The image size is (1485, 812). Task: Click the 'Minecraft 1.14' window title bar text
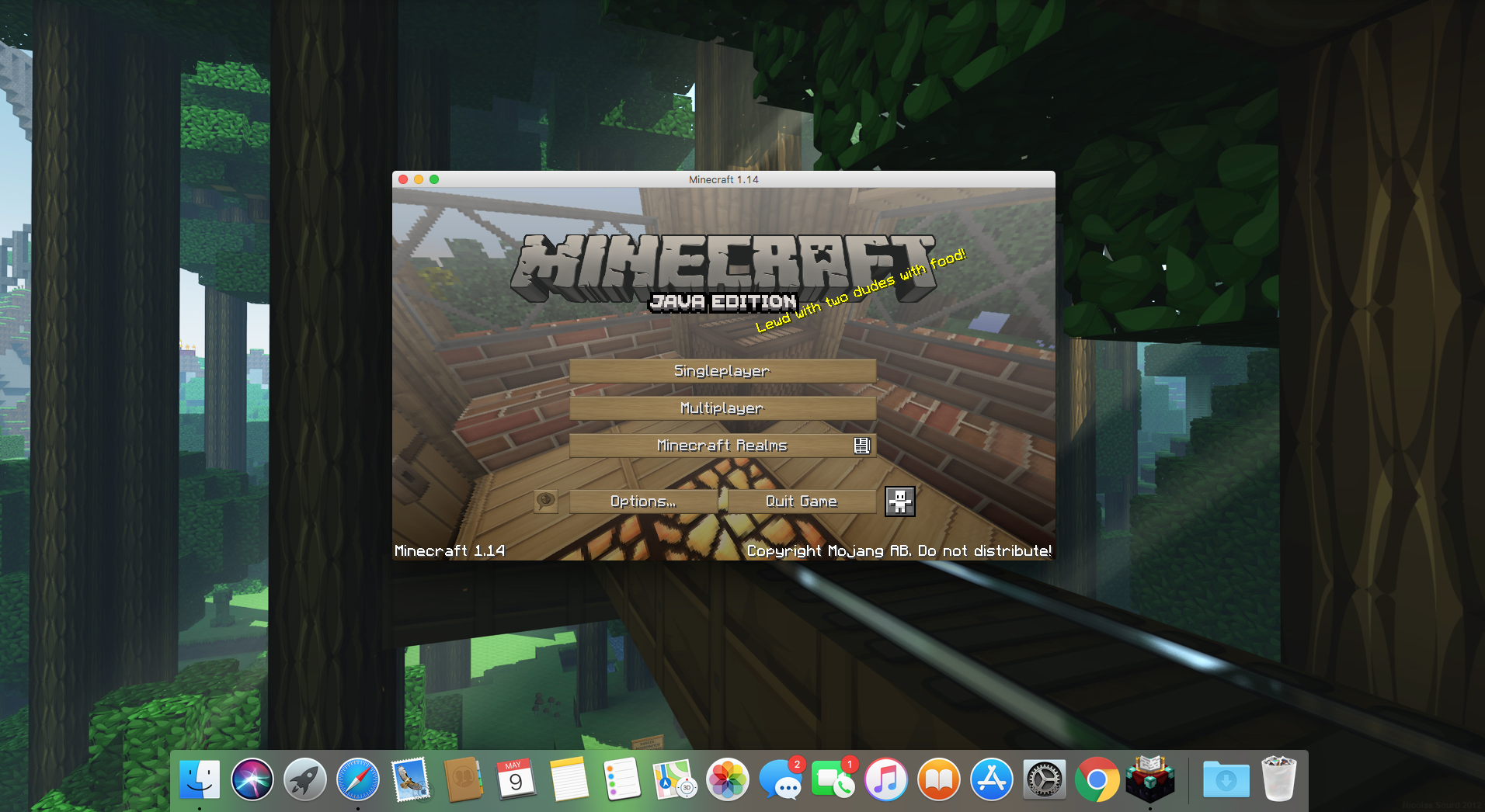click(724, 179)
